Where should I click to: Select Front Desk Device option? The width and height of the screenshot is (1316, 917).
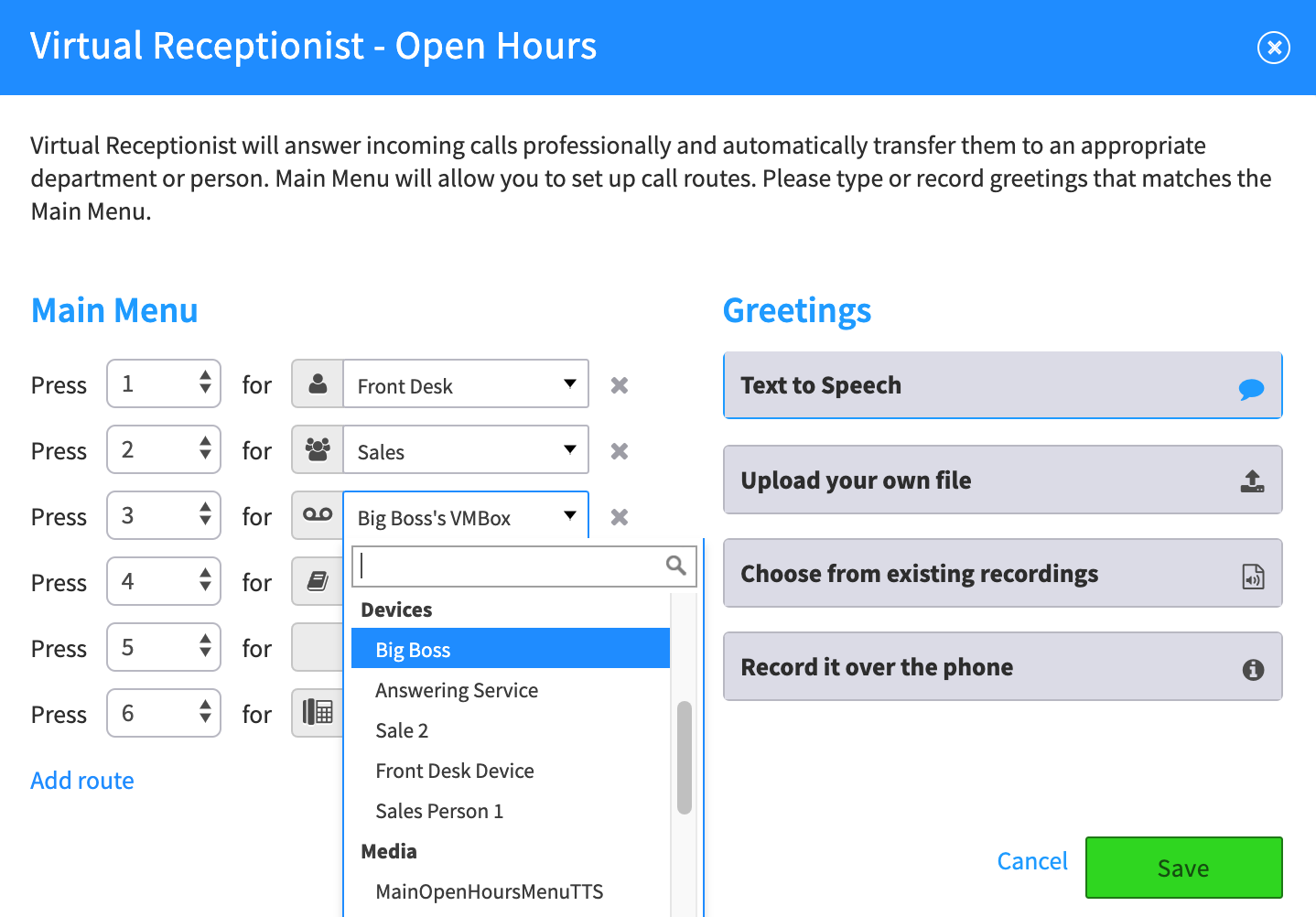tap(511, 770)
